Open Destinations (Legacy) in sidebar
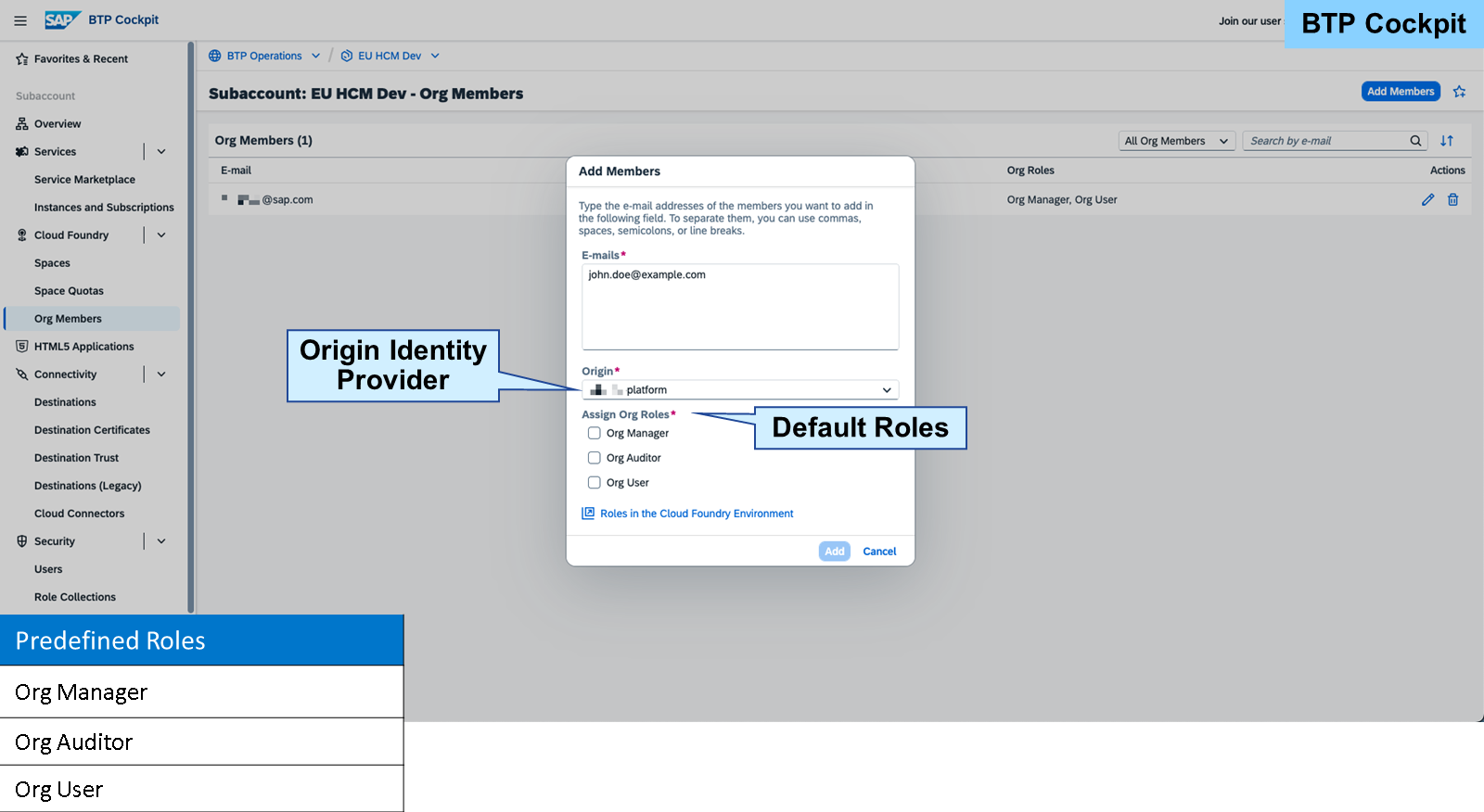 [88, 486]
